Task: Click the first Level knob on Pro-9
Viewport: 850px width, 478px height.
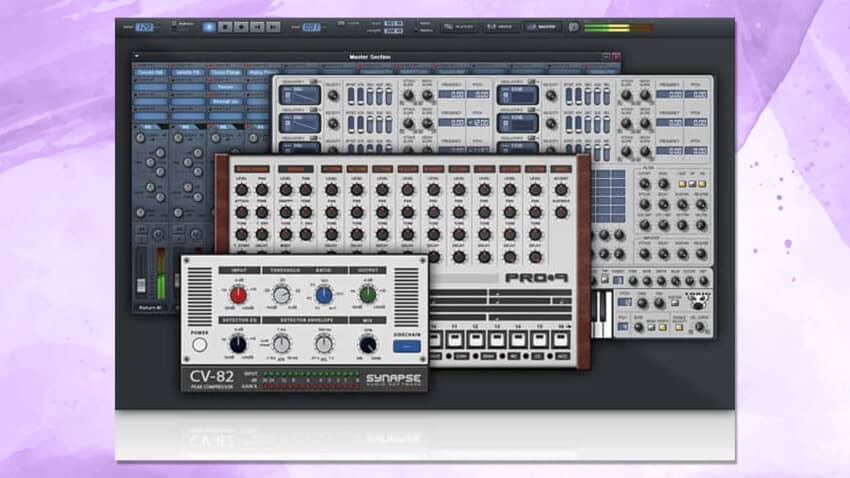Action: tap(242, 190)
